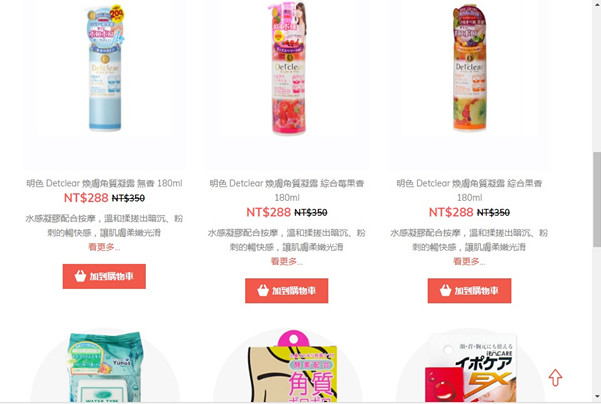Click basket icon on 無香 cart button
This screenshot has width=601, height=404.
coord(80,276)
